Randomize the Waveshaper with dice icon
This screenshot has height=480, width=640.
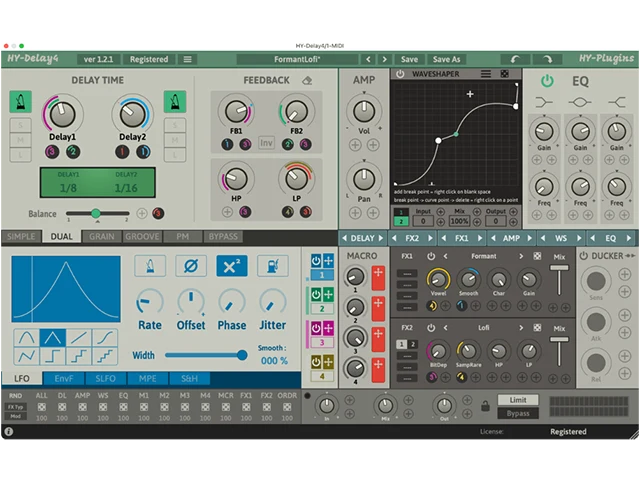pos(505,74)
